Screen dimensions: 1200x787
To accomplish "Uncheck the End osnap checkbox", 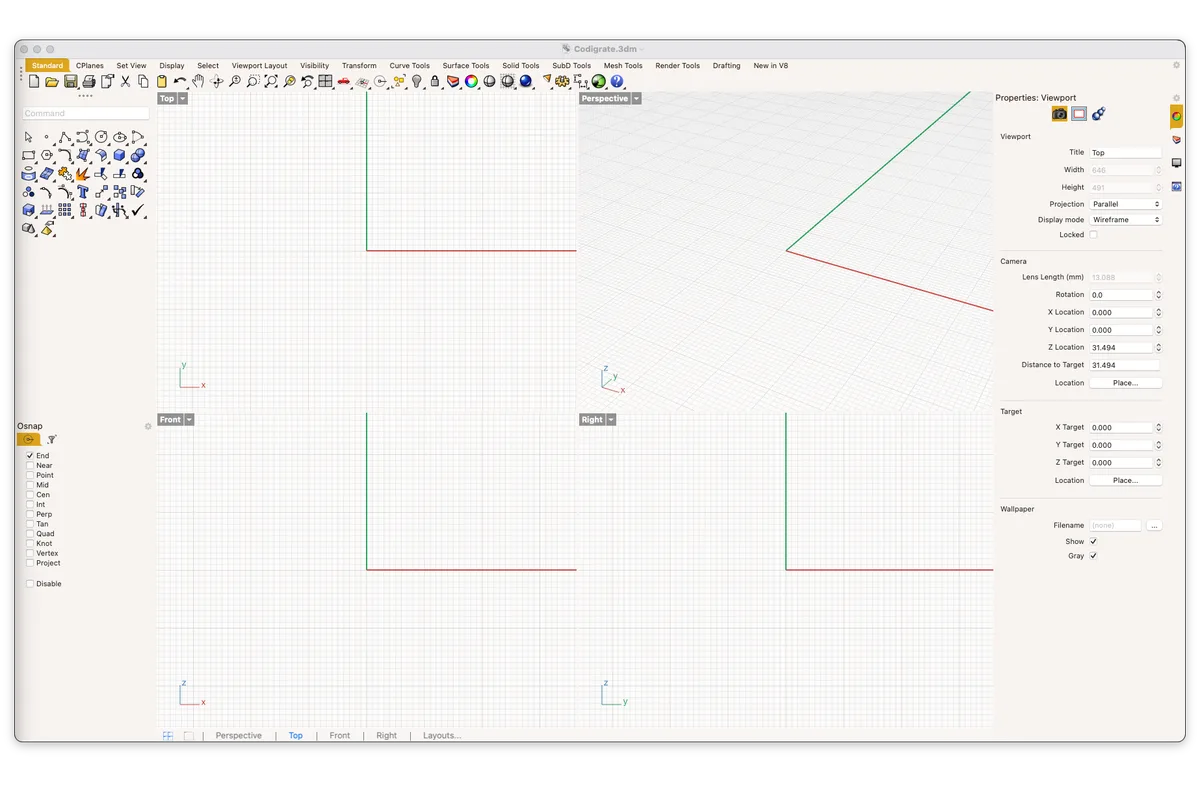I will (30, 456).
